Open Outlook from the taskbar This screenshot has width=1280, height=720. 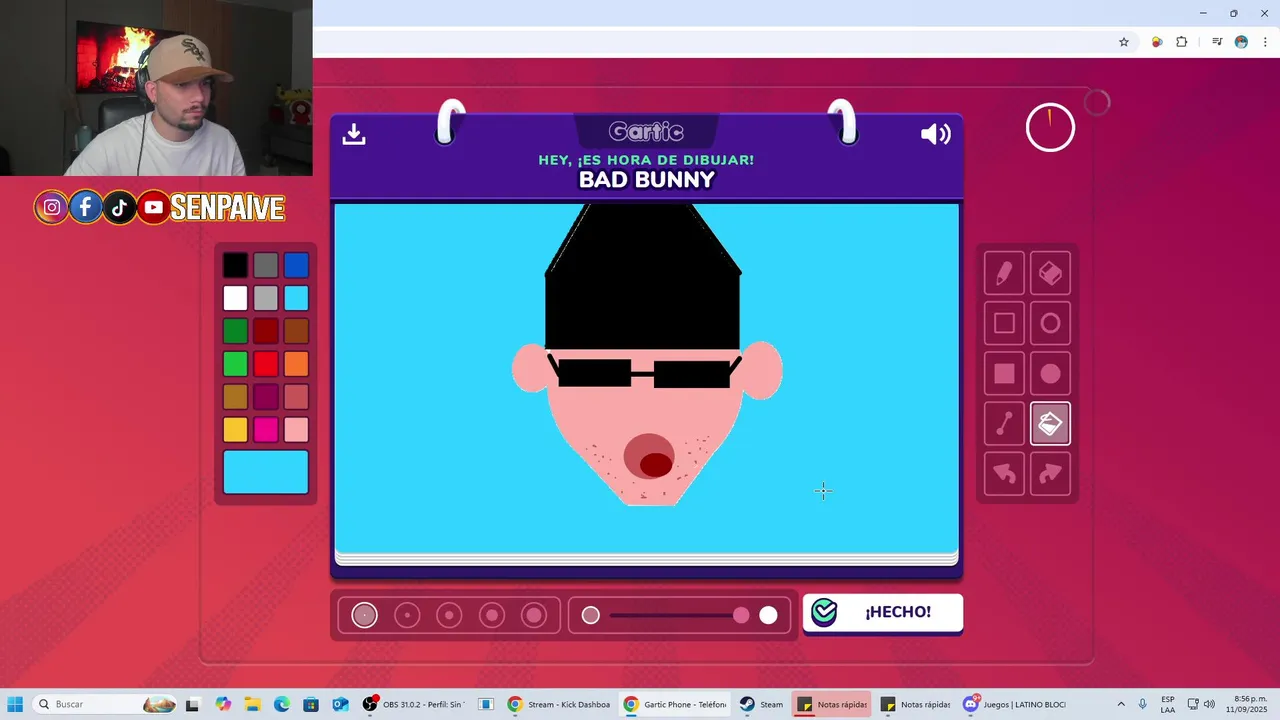[x=340, y=704]
